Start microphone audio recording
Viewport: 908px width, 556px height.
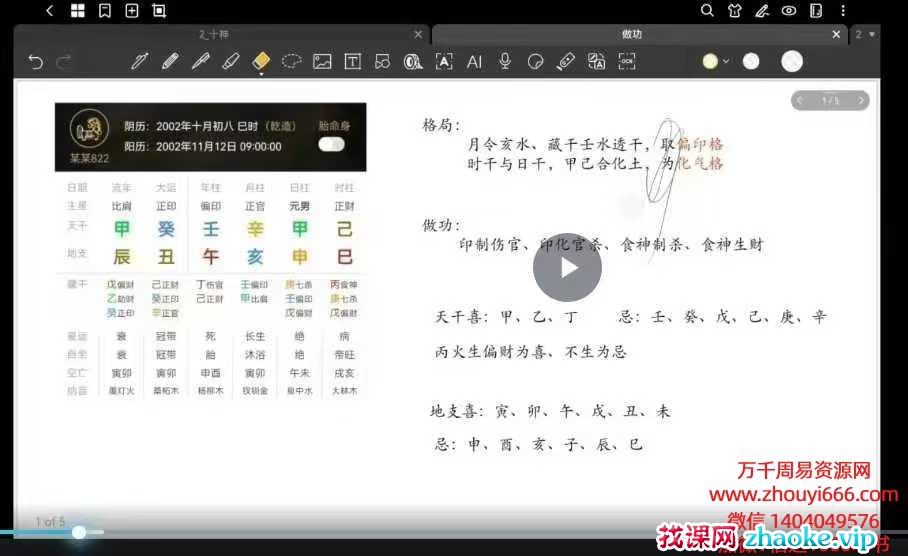[x=505, y=62]
